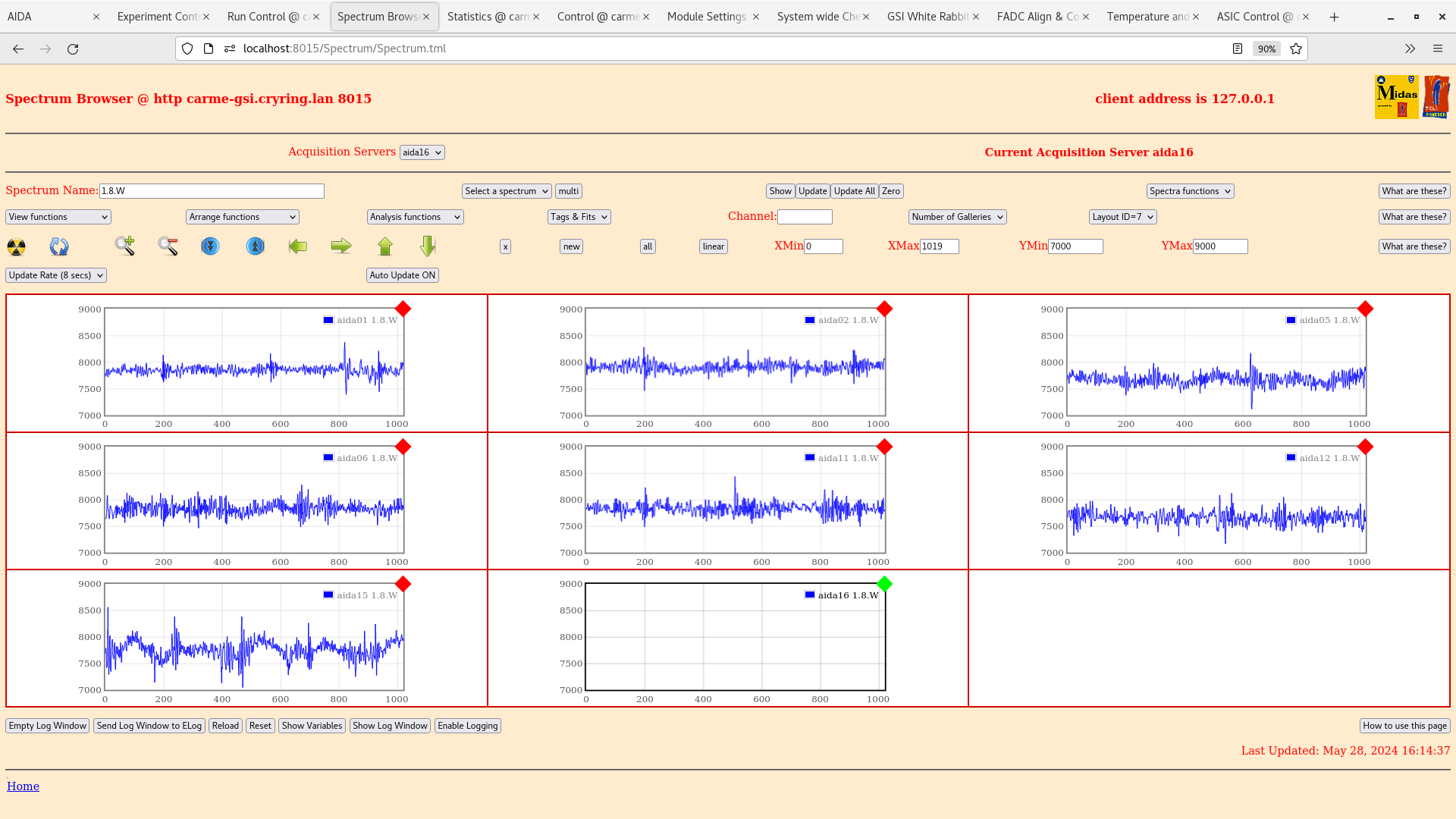Click the radiation zero icon
This screenshot has height=819, width=1456.
(x=15, y=246)
